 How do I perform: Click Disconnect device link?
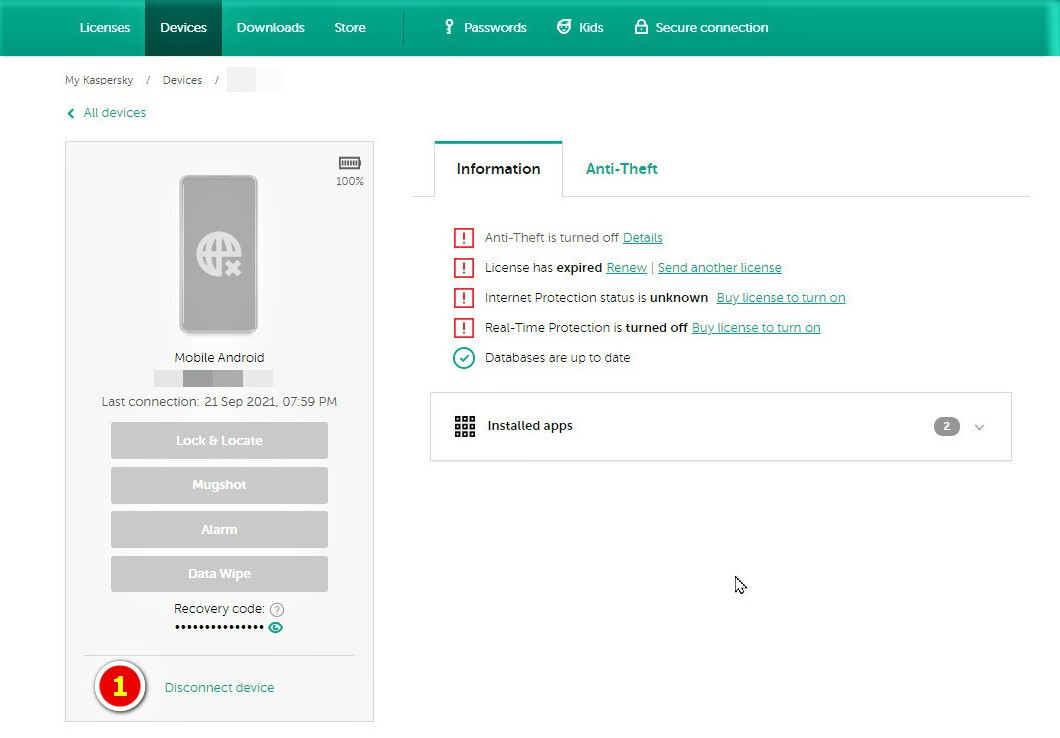click(219, 688)
